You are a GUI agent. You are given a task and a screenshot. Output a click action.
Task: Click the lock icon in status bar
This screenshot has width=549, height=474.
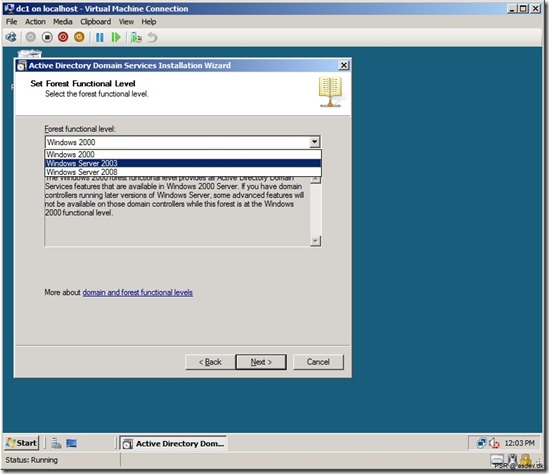525,460
